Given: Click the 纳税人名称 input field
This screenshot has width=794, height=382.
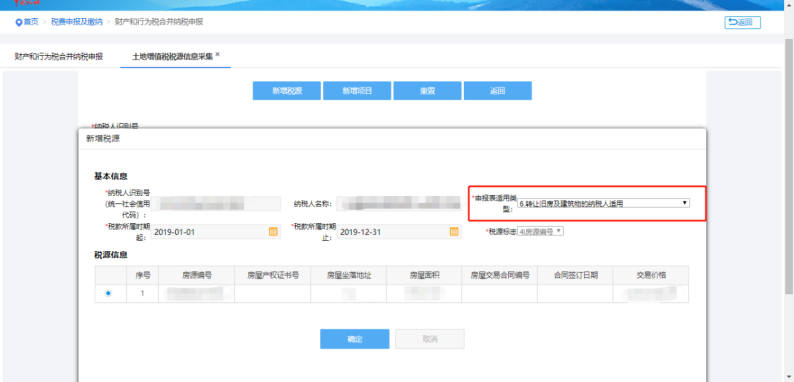Looking at the screenshot, I should point(399,204).
